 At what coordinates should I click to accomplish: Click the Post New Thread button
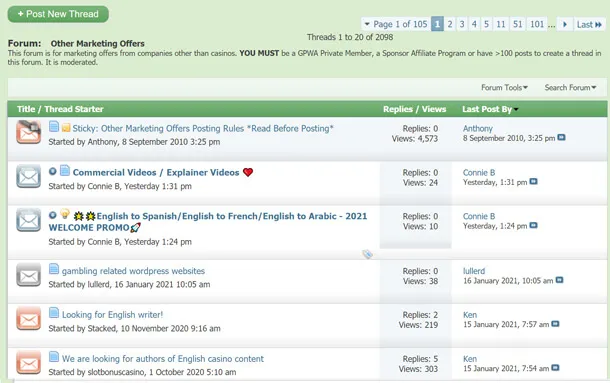58,14
